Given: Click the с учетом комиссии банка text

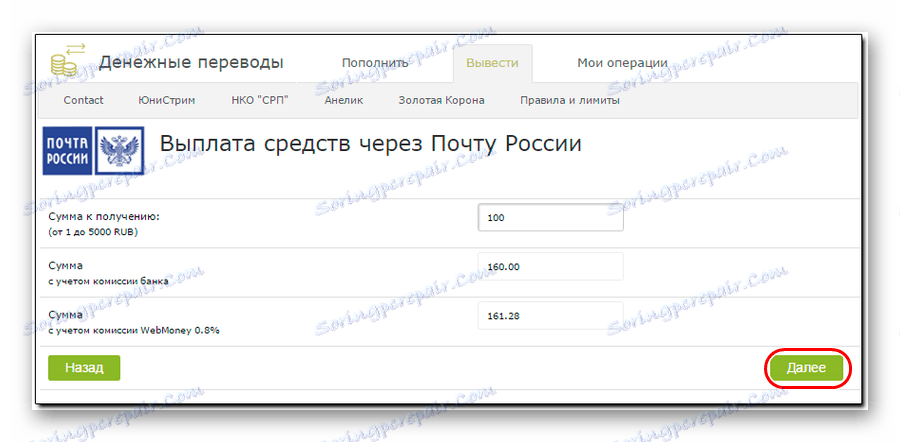Looking at the screenshot, I should pos(109,281).
